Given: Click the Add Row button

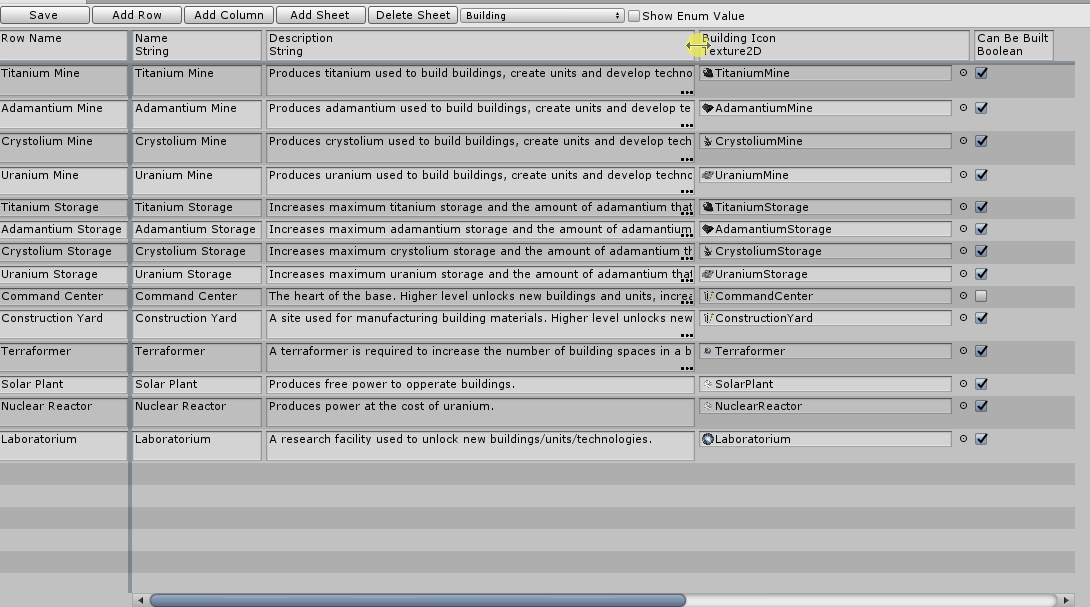Looking at the screenshot, I should 137,15.
